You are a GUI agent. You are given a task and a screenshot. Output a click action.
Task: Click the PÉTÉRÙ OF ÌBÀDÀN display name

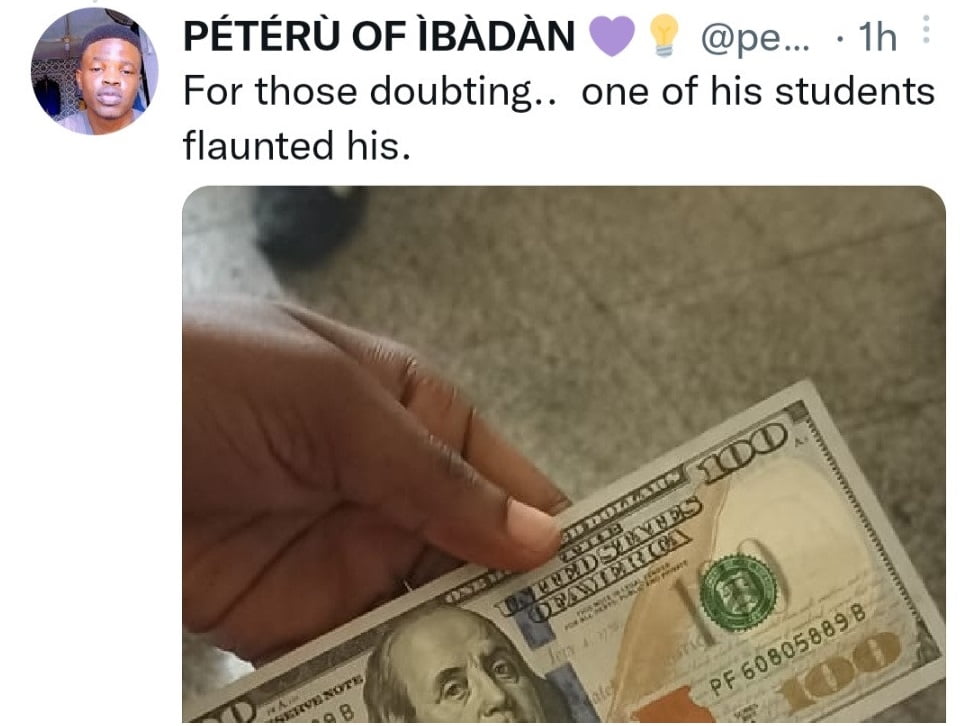379,36
